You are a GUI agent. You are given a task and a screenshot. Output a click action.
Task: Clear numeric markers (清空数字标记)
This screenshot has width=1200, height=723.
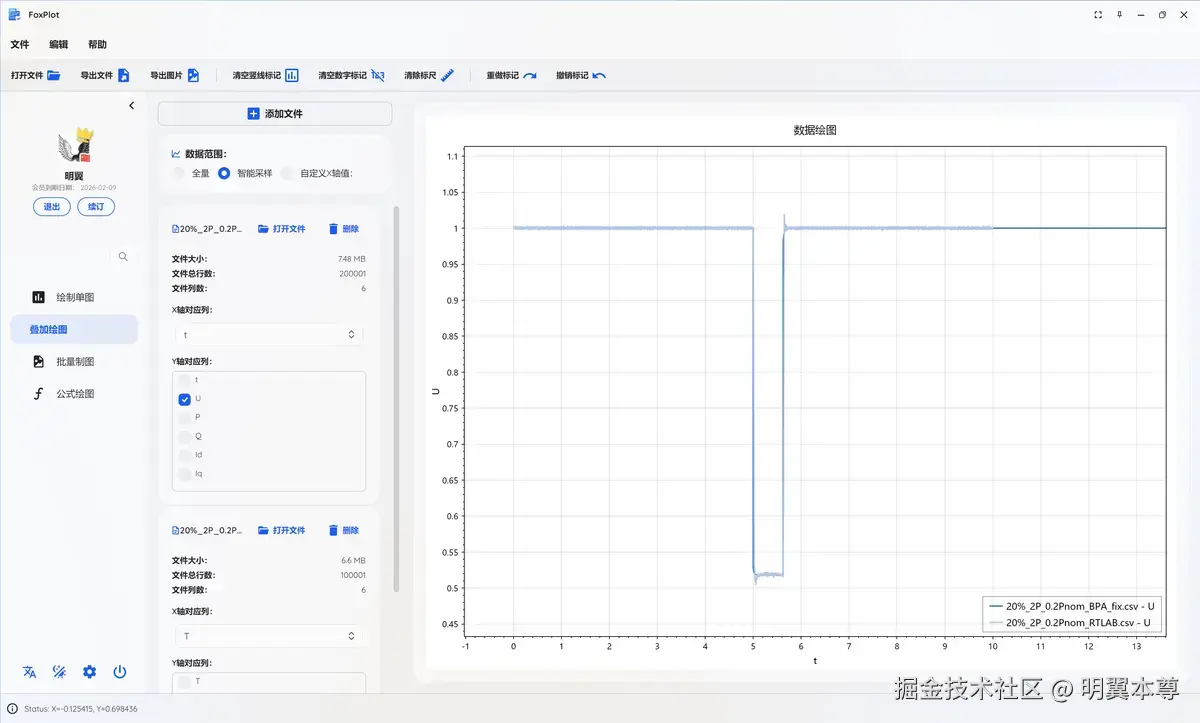tap(351, 75)
